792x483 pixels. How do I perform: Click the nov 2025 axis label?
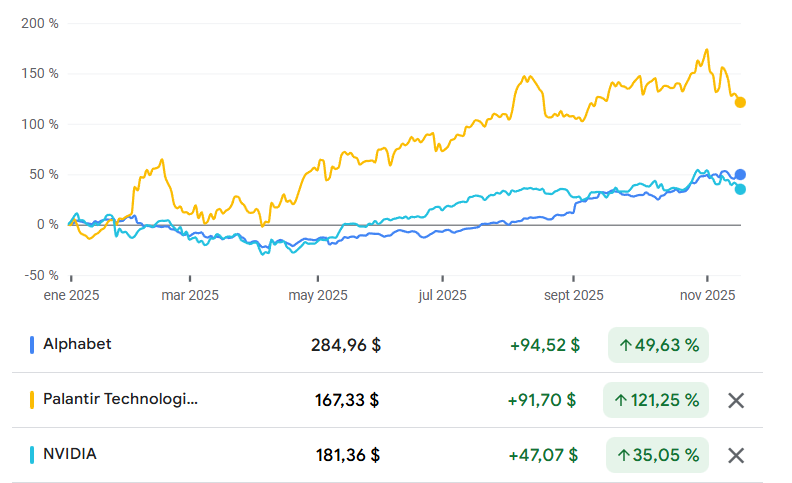[707, 295]
